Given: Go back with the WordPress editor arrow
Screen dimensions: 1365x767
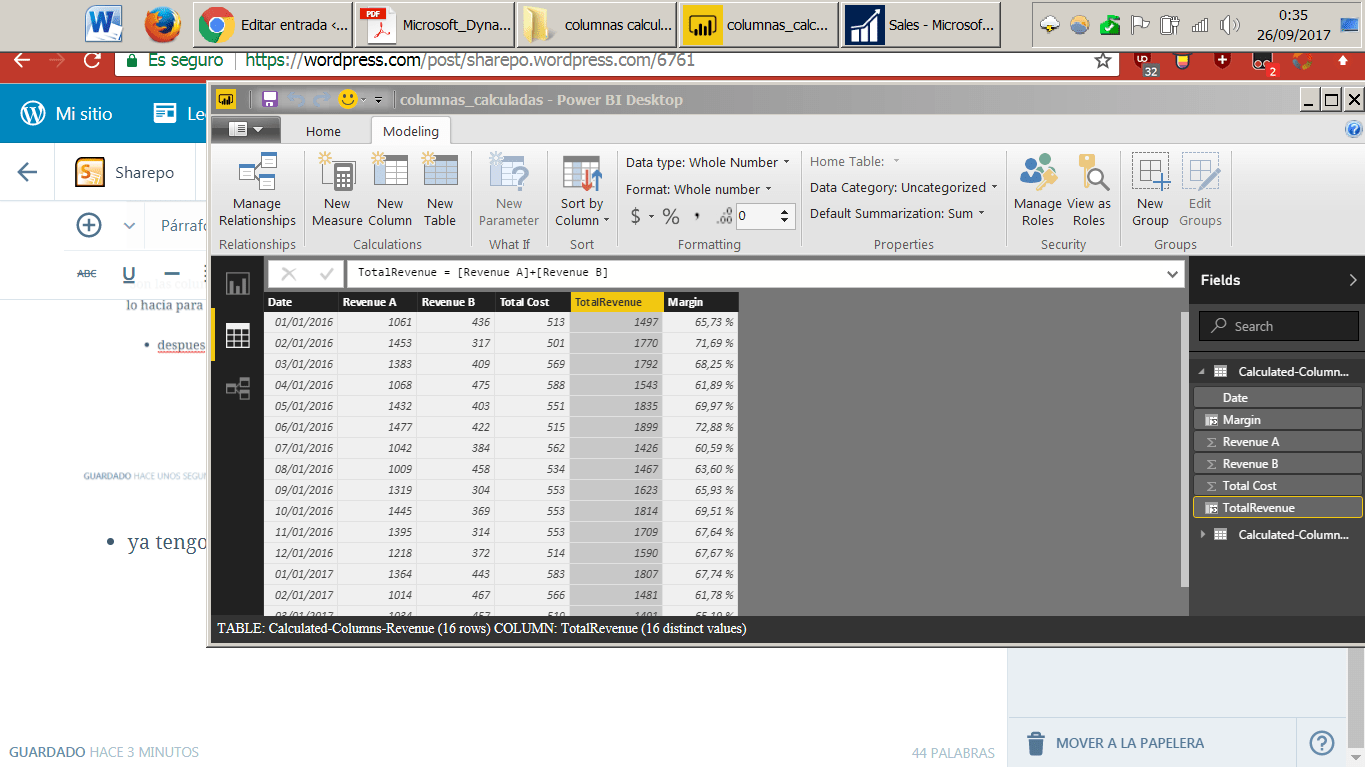Looking at the screenshot, I should pos(27,172).
